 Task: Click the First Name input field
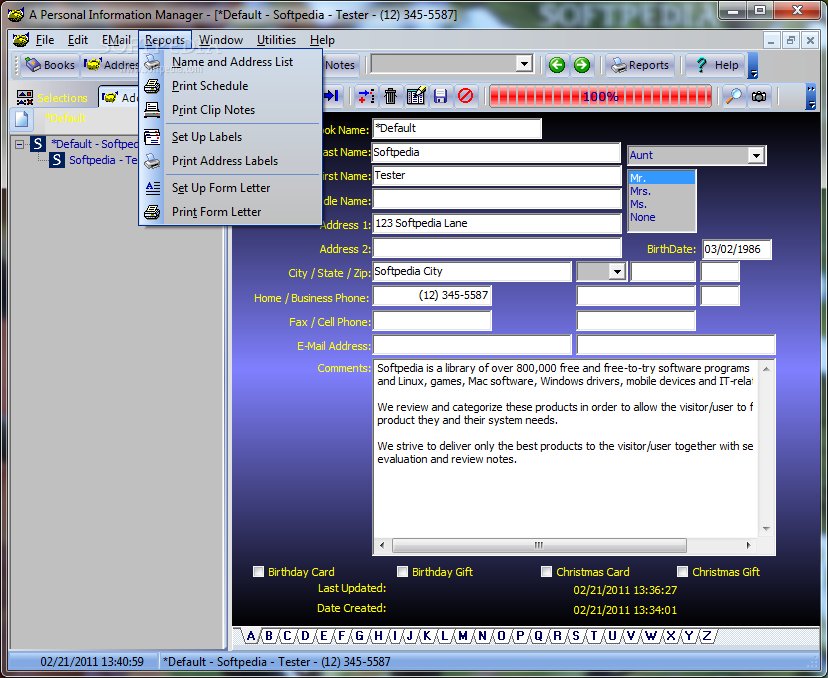(496, 176)
